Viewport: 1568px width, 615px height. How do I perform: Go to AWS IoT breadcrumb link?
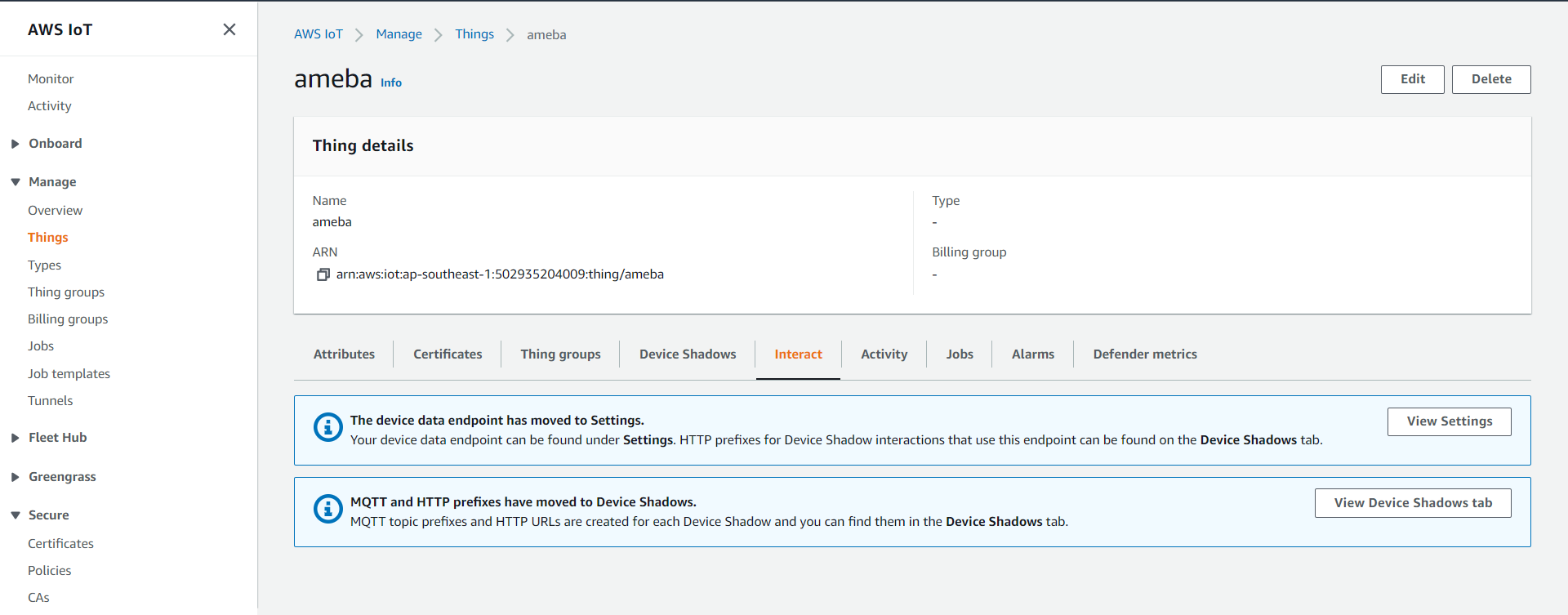pyautogui.click(x=318, y=34)
